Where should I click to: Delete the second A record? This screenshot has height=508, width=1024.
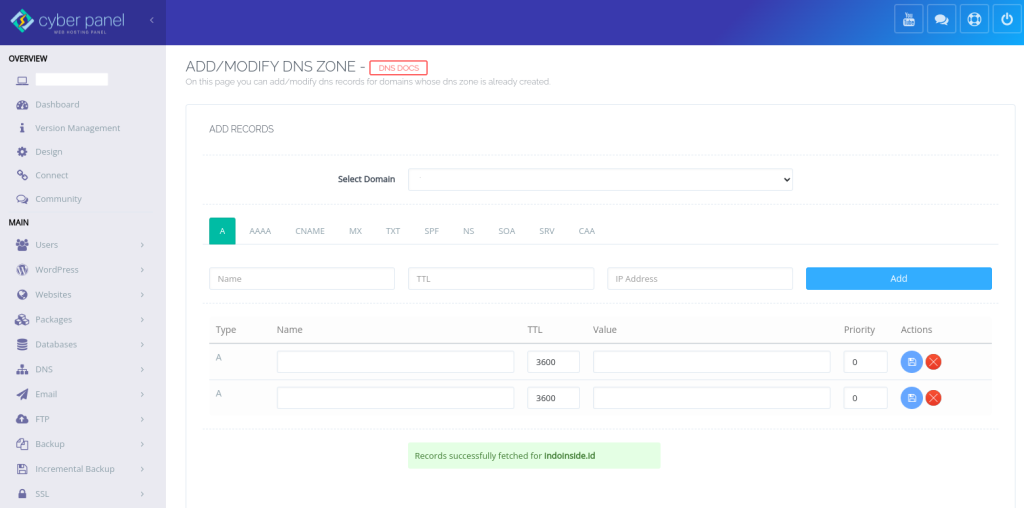coord(933,398)
